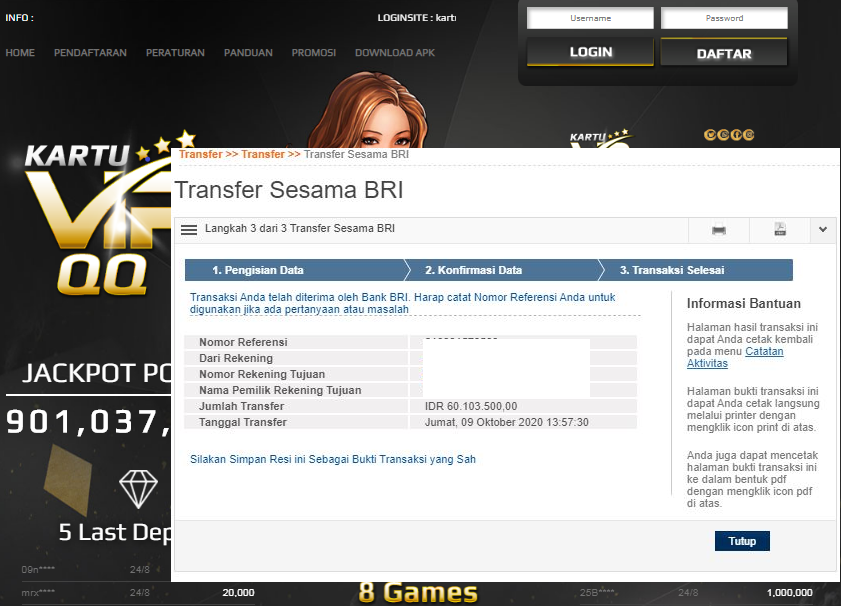Click the 5 Last Dep heading
This screenshot has height=606, width=841.
click(115, 532)
